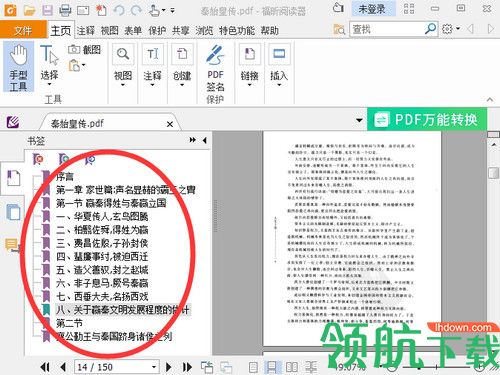Image resolution: width=500 pixels, height=375 pixels.
Task: Open the 创建 dropdown
Action: 182,65
